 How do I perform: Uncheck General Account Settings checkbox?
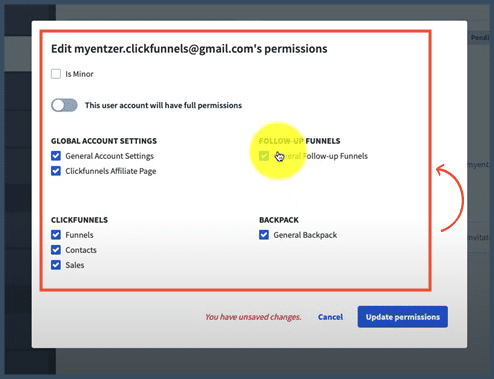click(x=56, y=156)
